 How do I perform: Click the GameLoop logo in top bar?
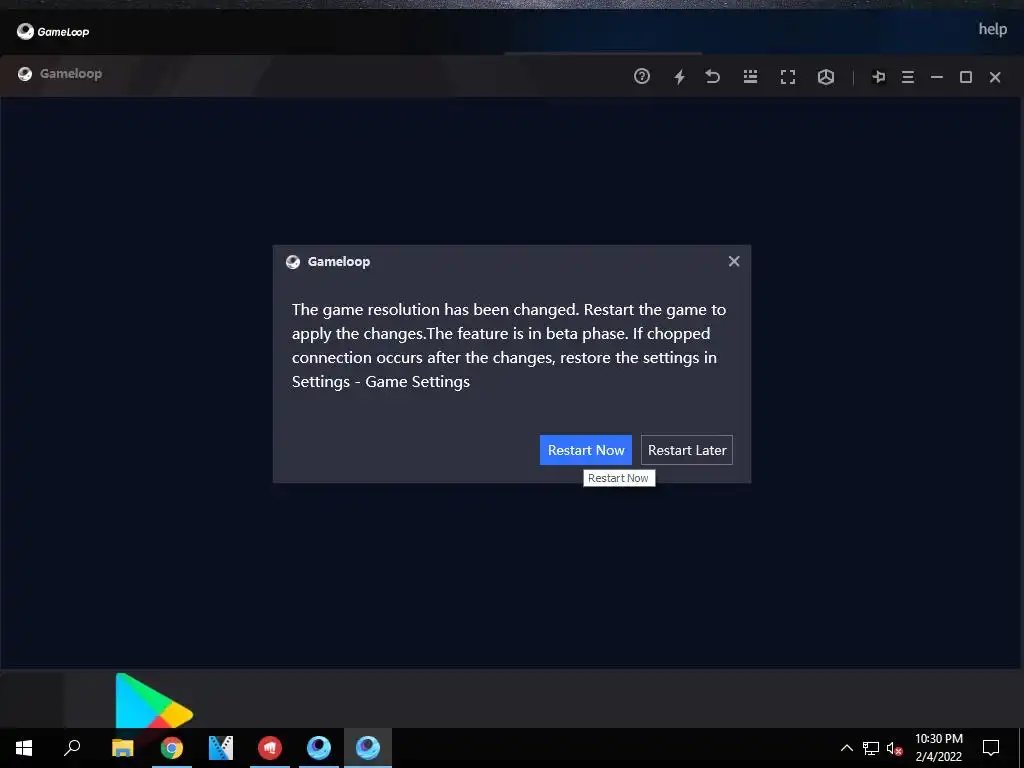53,31
